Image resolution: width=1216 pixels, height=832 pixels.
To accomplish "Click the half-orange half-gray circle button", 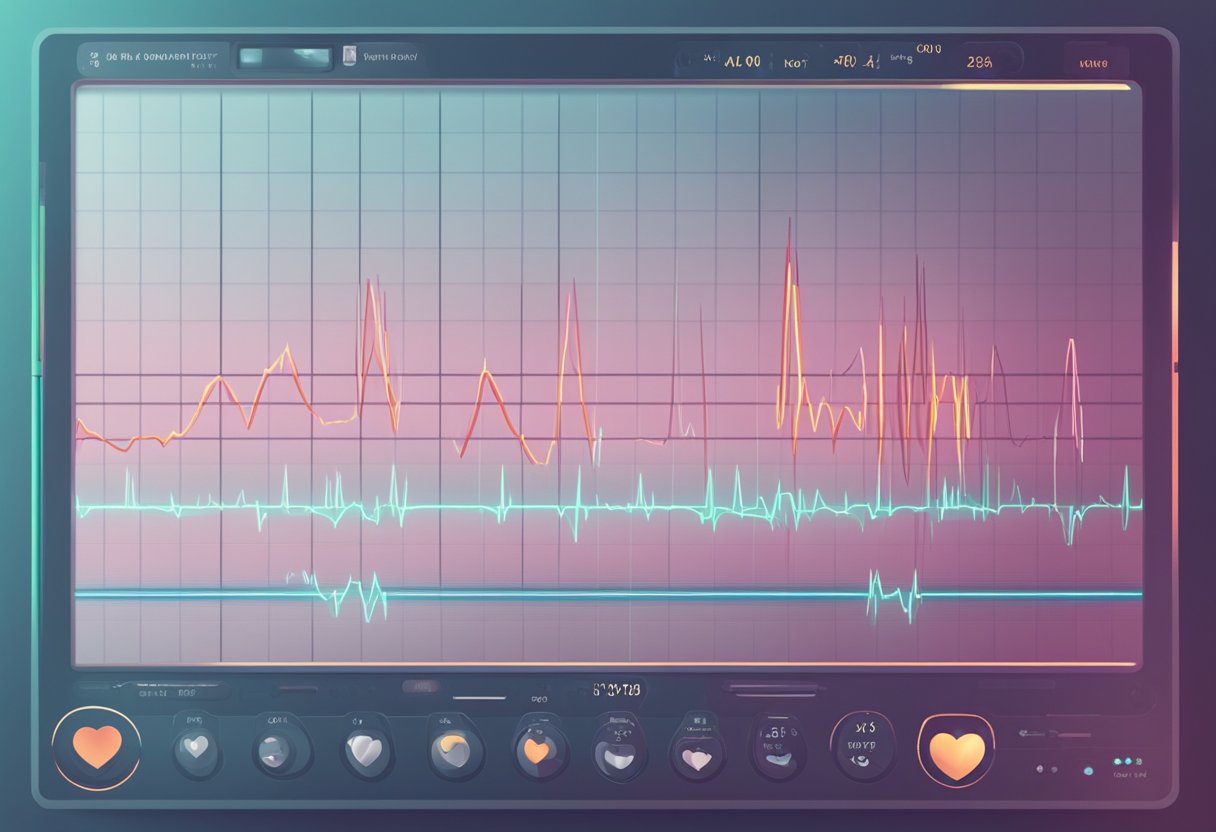I will point(452,747).
